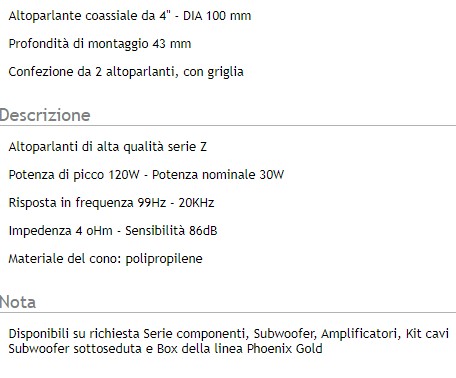The width and height of the screenshot is (456, 378).
Task: Click the 20KHz frequency value
Action: tap(196, 203)
